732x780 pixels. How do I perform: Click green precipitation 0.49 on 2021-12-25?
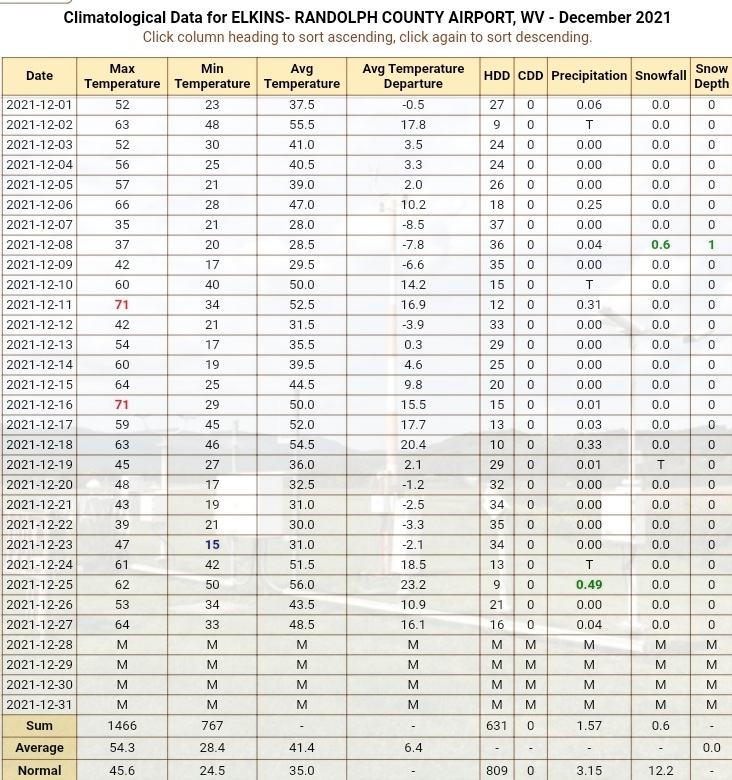click(589, 585)
